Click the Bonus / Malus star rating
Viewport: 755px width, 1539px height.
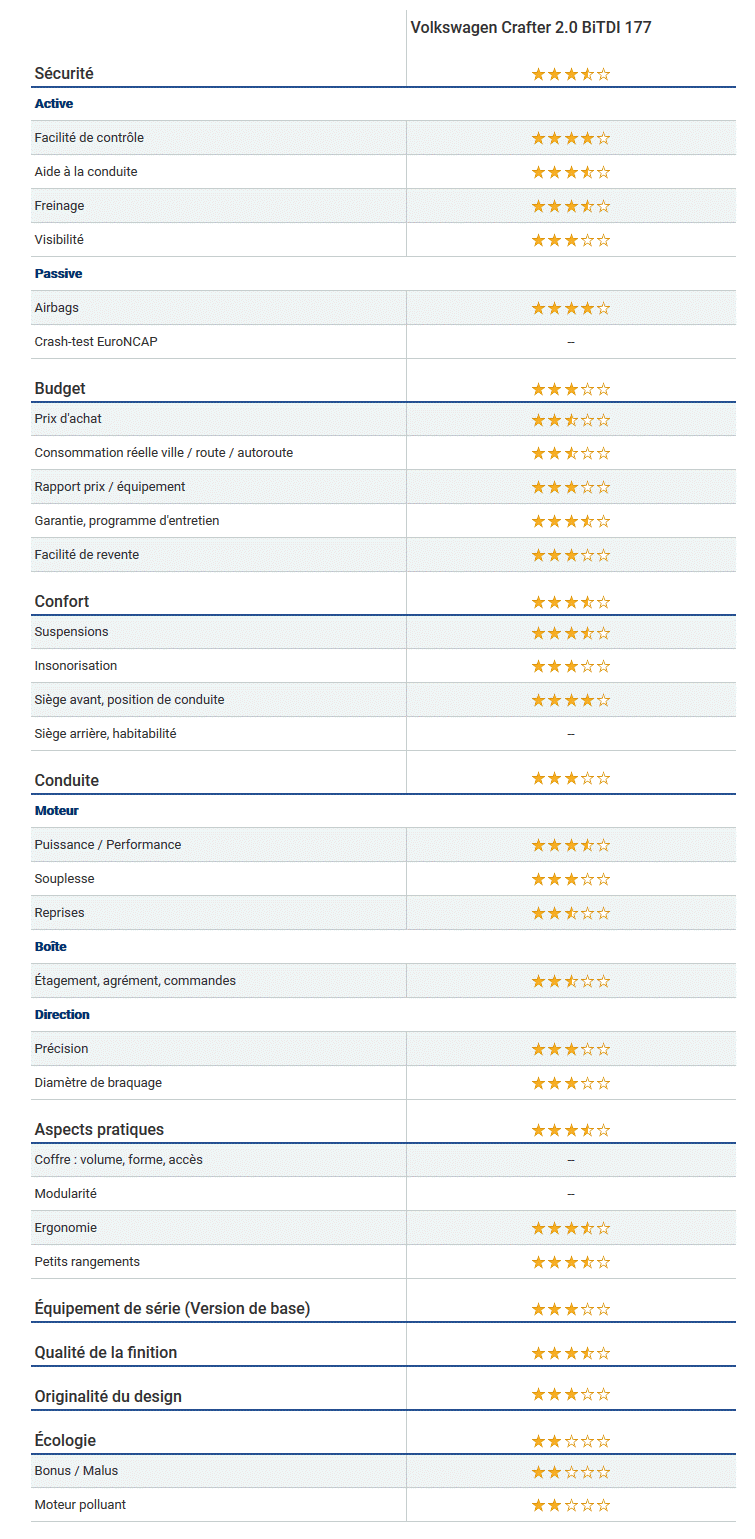pos(570,1472)
